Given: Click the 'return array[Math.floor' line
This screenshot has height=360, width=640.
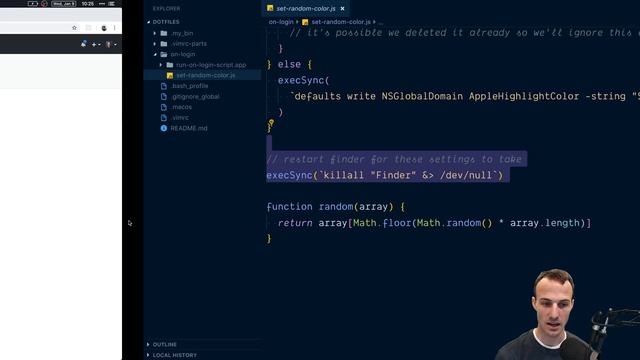Looking at the screenshot, I should click(x=434, y=223).
